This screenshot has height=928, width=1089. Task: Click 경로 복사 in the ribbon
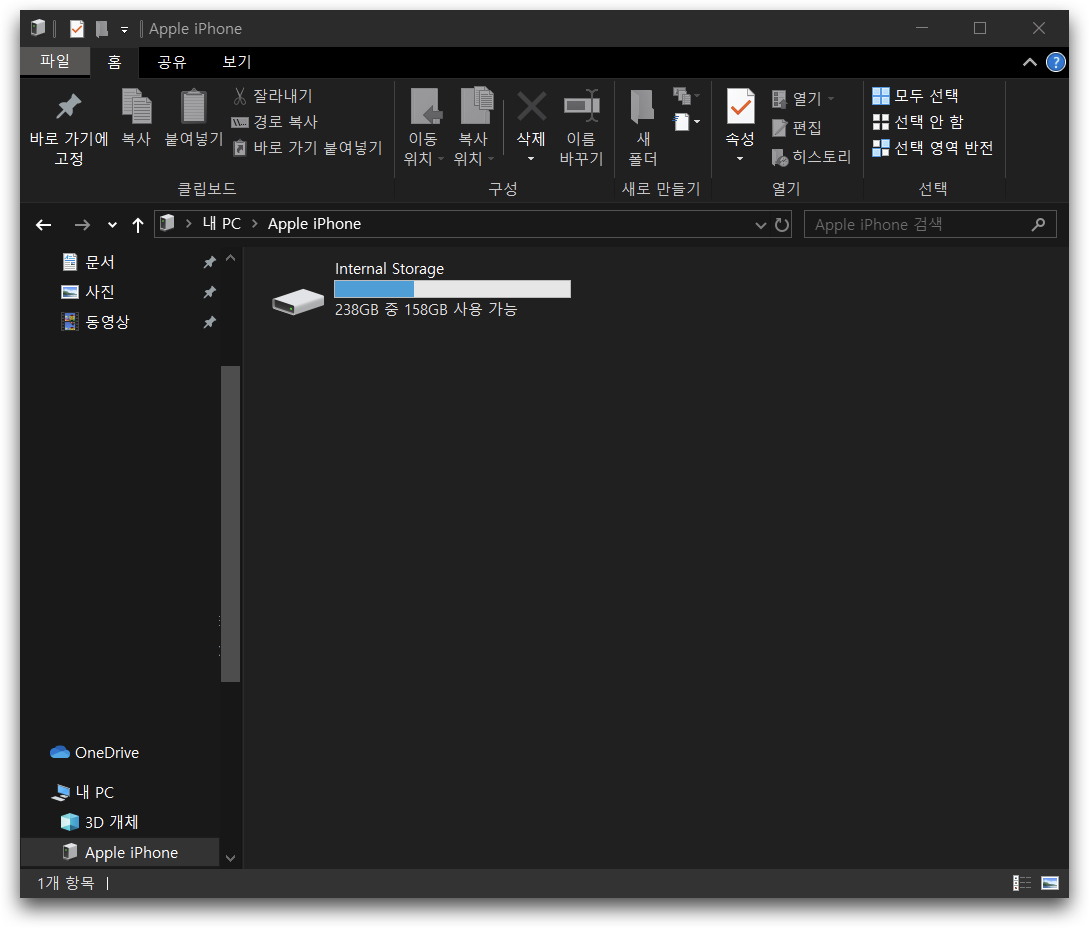(x=274, y=122)
